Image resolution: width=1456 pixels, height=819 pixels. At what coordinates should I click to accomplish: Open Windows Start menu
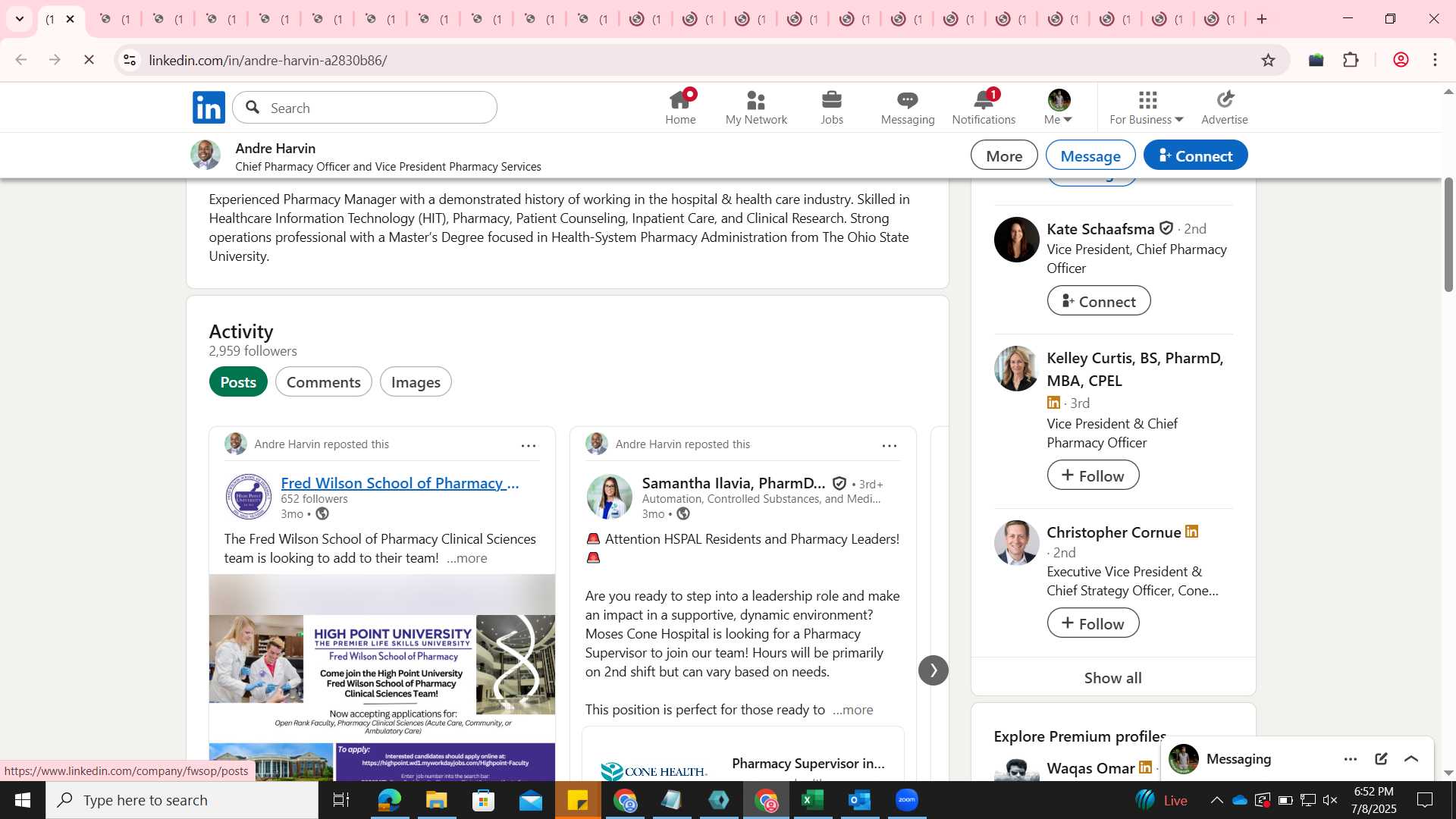click(x=23, y=800)
